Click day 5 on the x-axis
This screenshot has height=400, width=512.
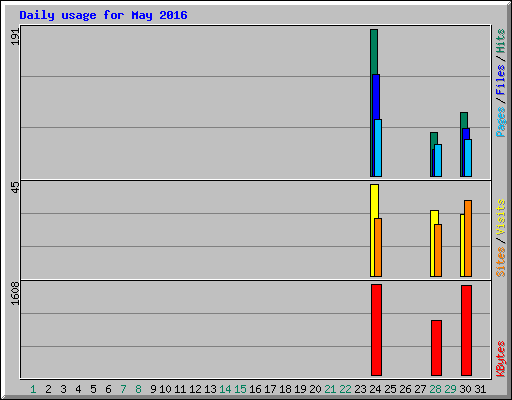pyautogui.click(x=93, y=389)
